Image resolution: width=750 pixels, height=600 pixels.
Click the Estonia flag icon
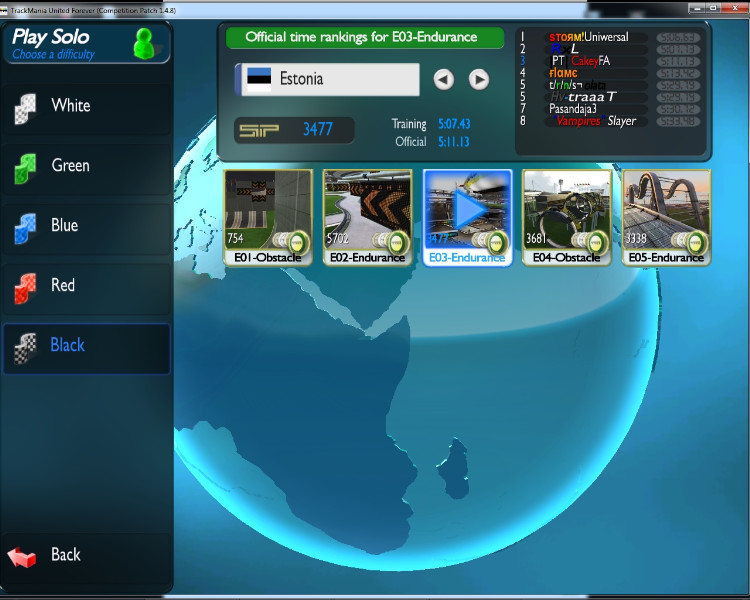pyautogui.click(x=259, y=79)
